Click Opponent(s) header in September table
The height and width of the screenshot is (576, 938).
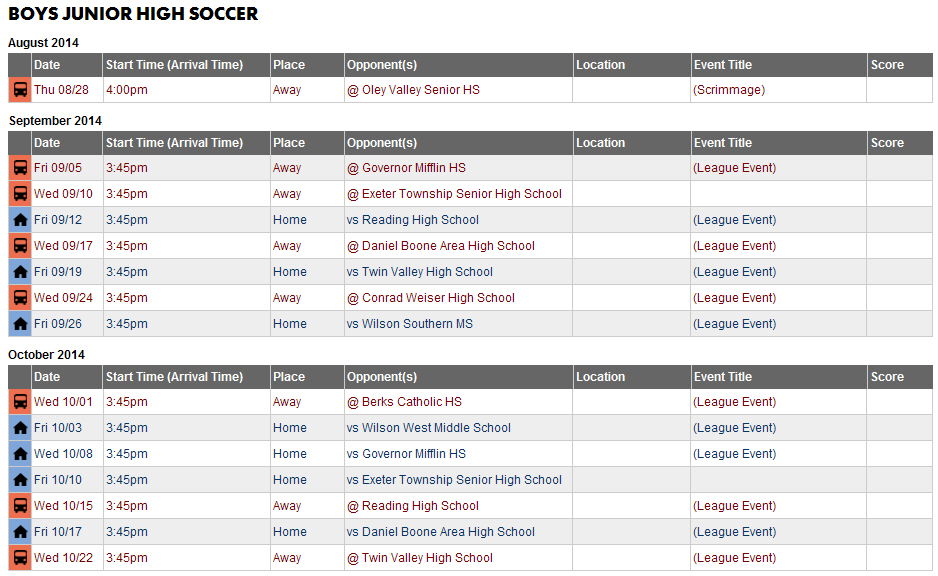tap(382, 143)
